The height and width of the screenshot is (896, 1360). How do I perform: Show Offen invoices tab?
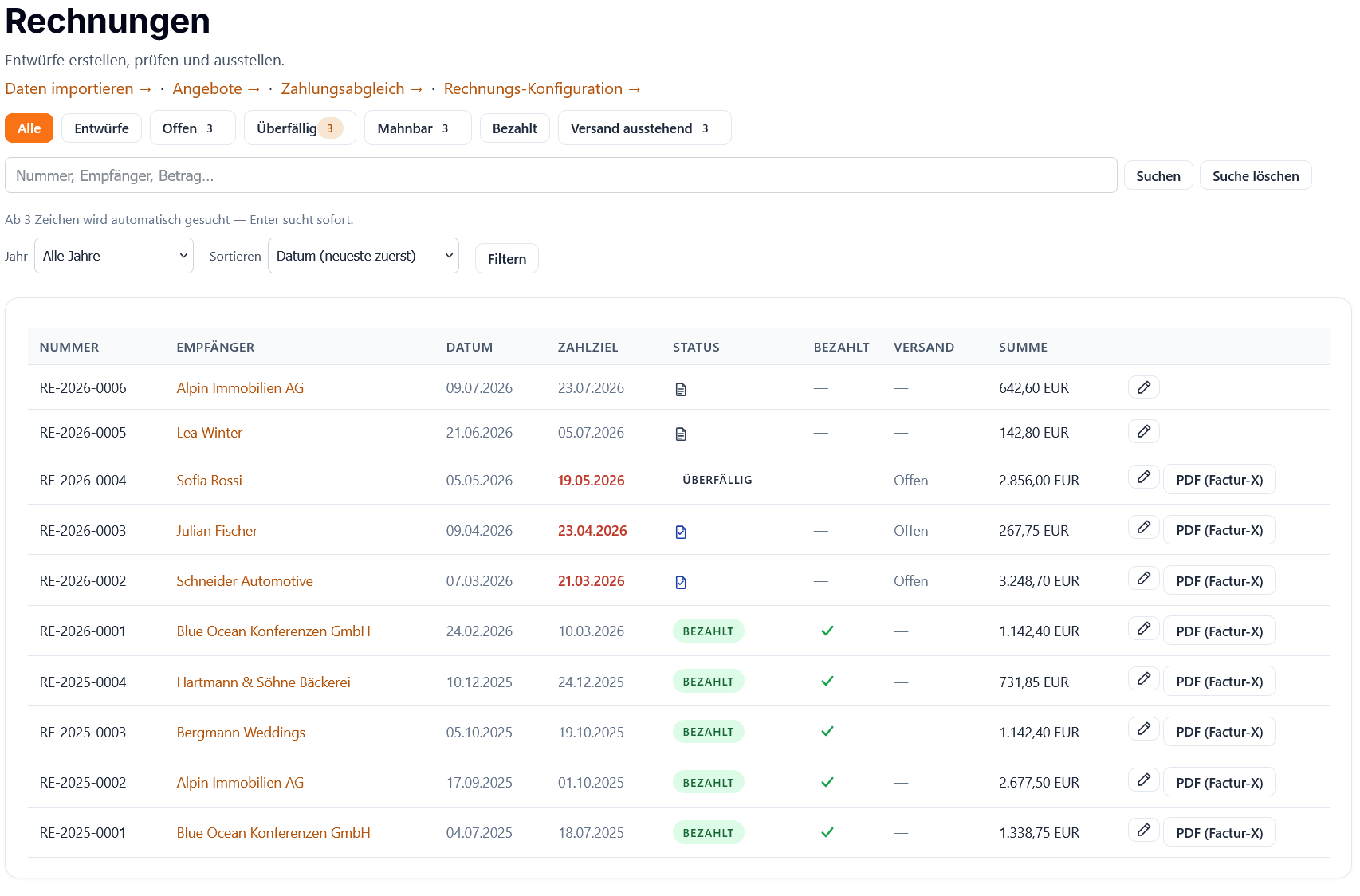click(x=192, y=128)
